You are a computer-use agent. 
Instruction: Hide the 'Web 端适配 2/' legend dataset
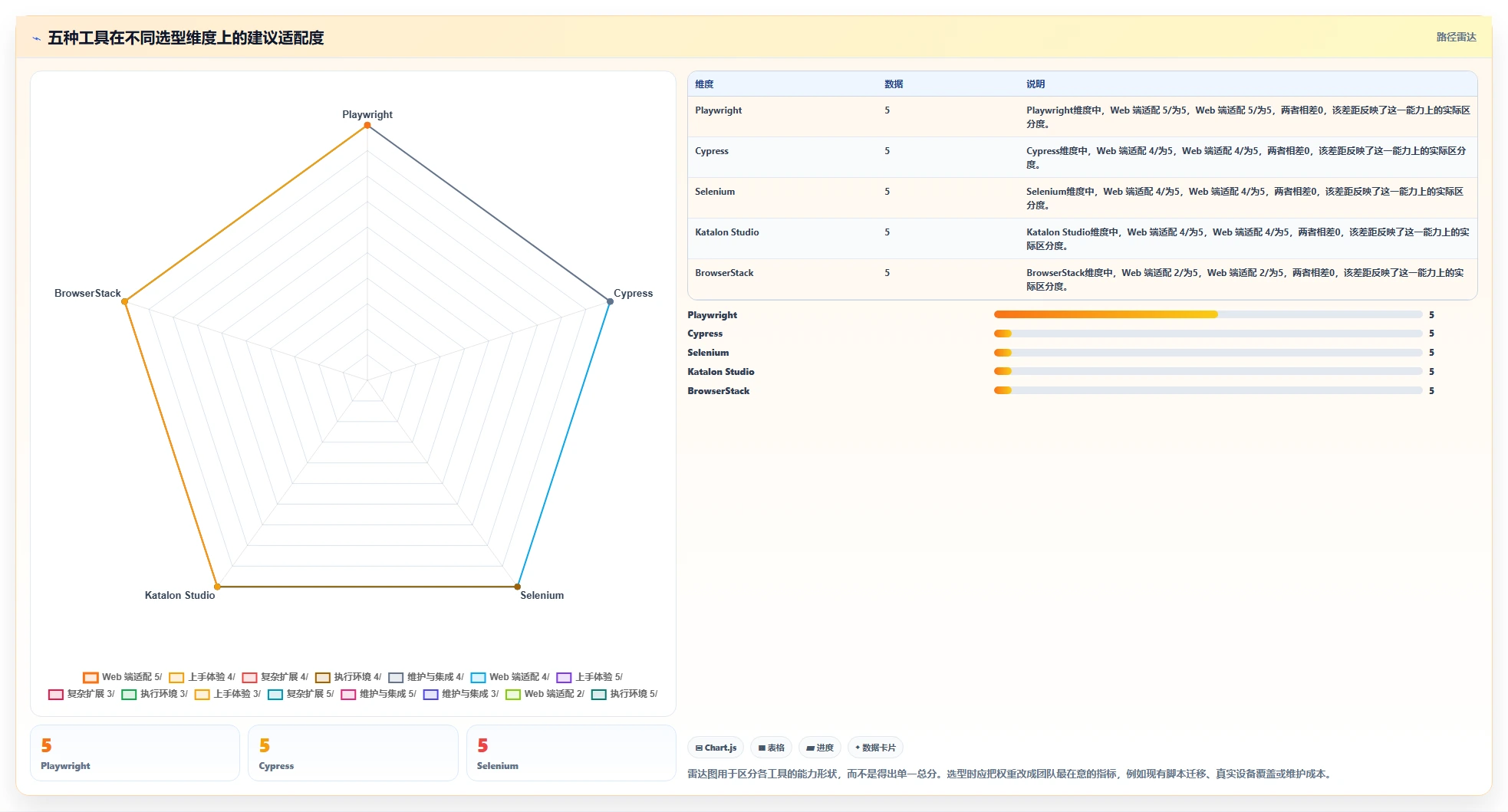point(545,694)
